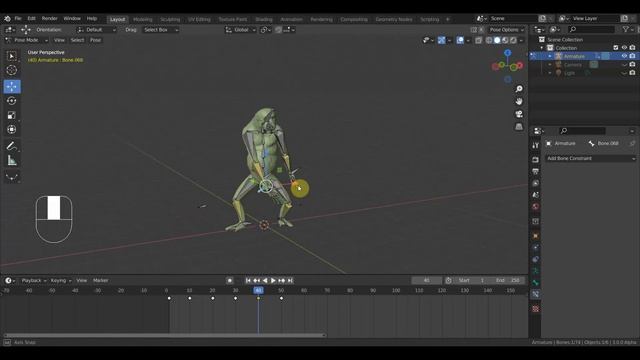The height and width of the screenshot is (360, 640).
Task: Click the pan view hand icon
Action: [x=519, y=101]
